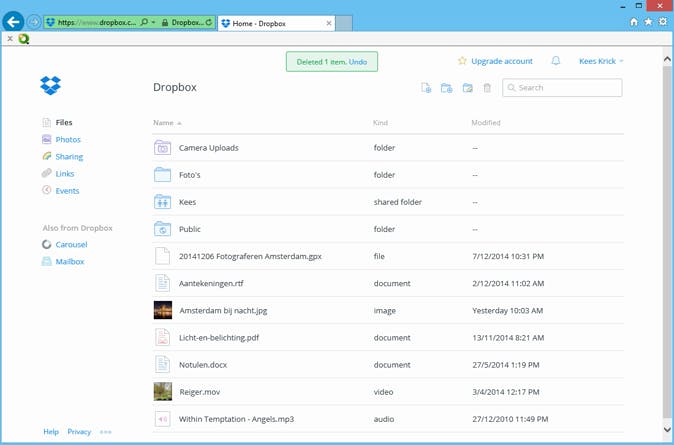Viewport: 674px width, 445px height.
Task: Open the Privacy link in the footer
Action: pos(79,432)
